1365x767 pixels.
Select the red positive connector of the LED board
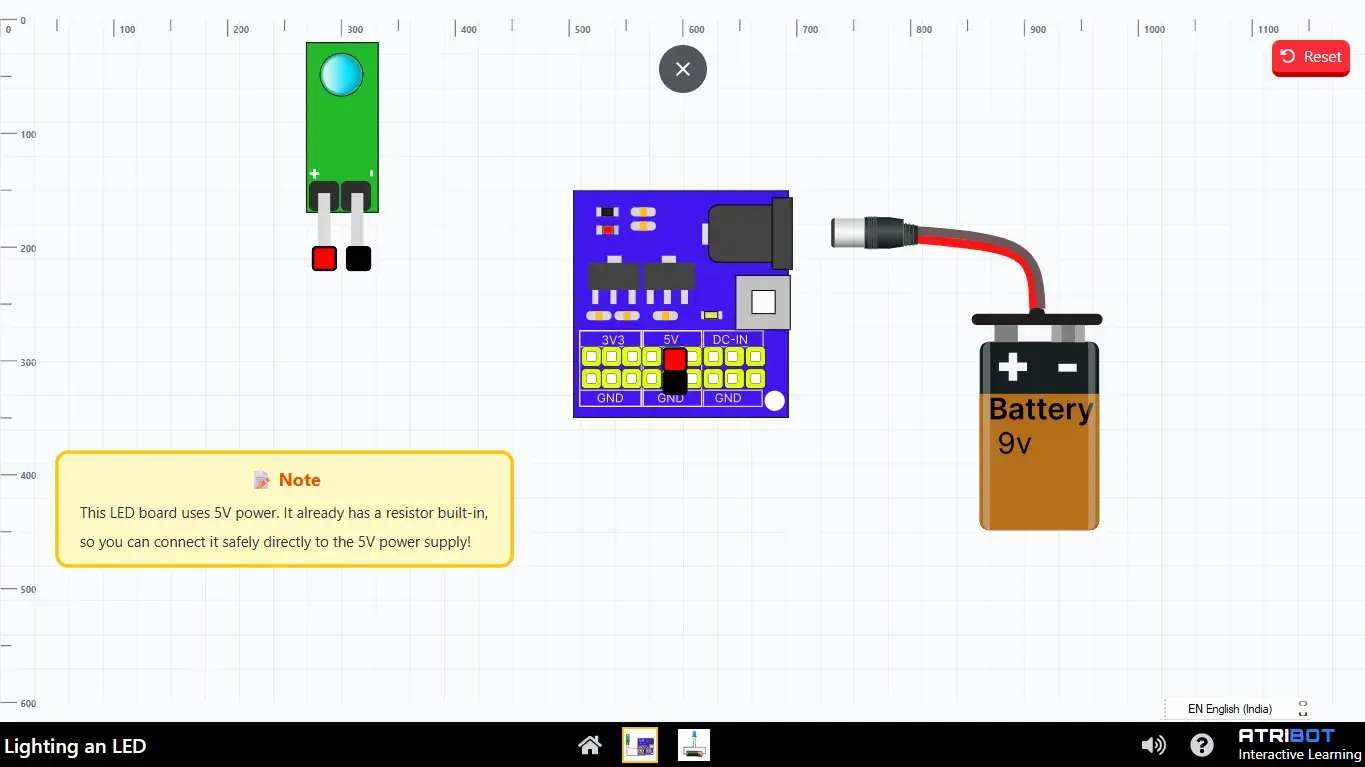[324, 258]
